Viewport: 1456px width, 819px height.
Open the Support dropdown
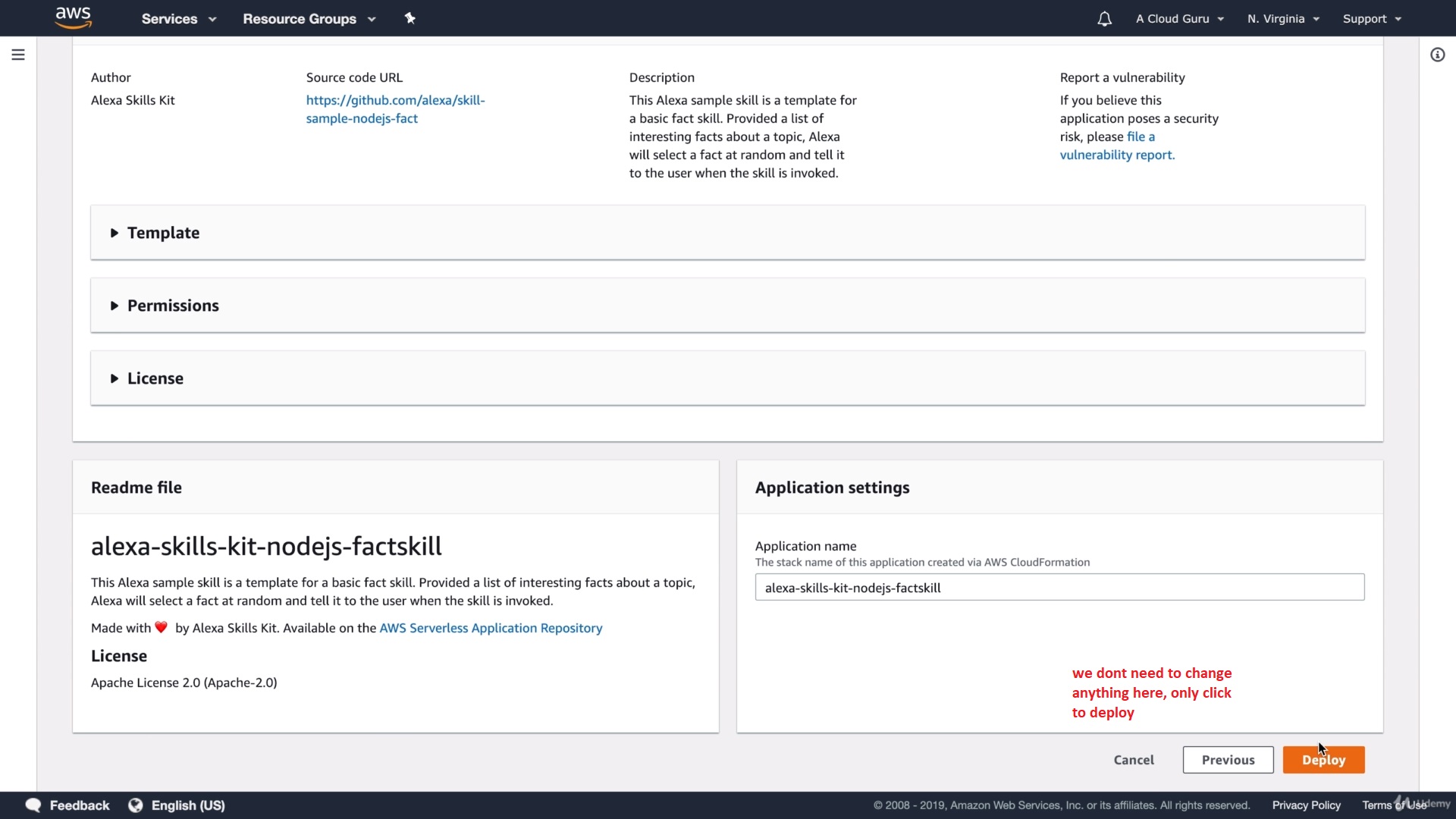(1371, 19)
